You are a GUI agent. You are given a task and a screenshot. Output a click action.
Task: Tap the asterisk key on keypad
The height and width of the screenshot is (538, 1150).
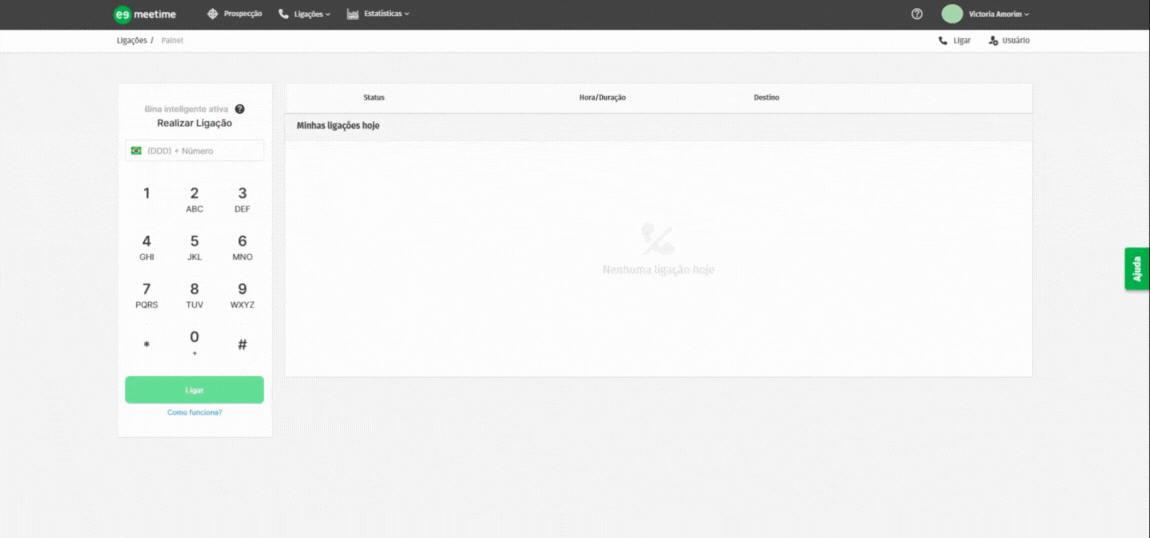coord(147,344)
